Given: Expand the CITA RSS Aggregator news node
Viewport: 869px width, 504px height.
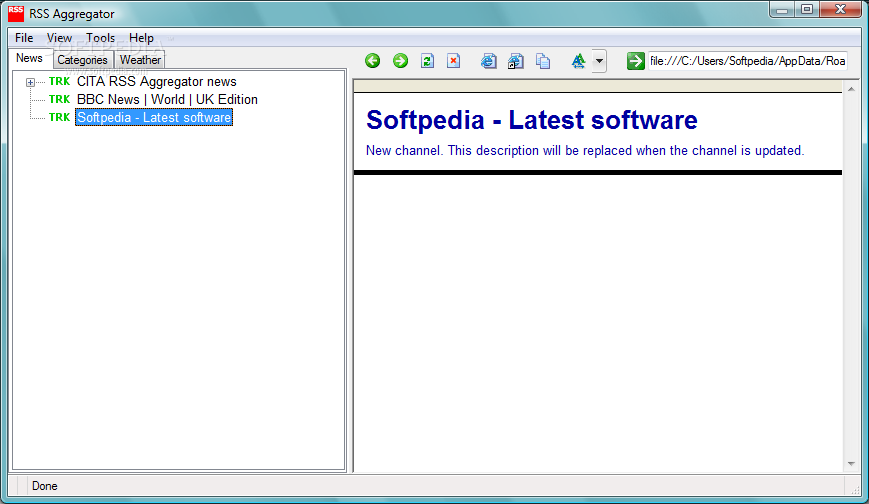Looking at the screenshot, I should point(30,82).
